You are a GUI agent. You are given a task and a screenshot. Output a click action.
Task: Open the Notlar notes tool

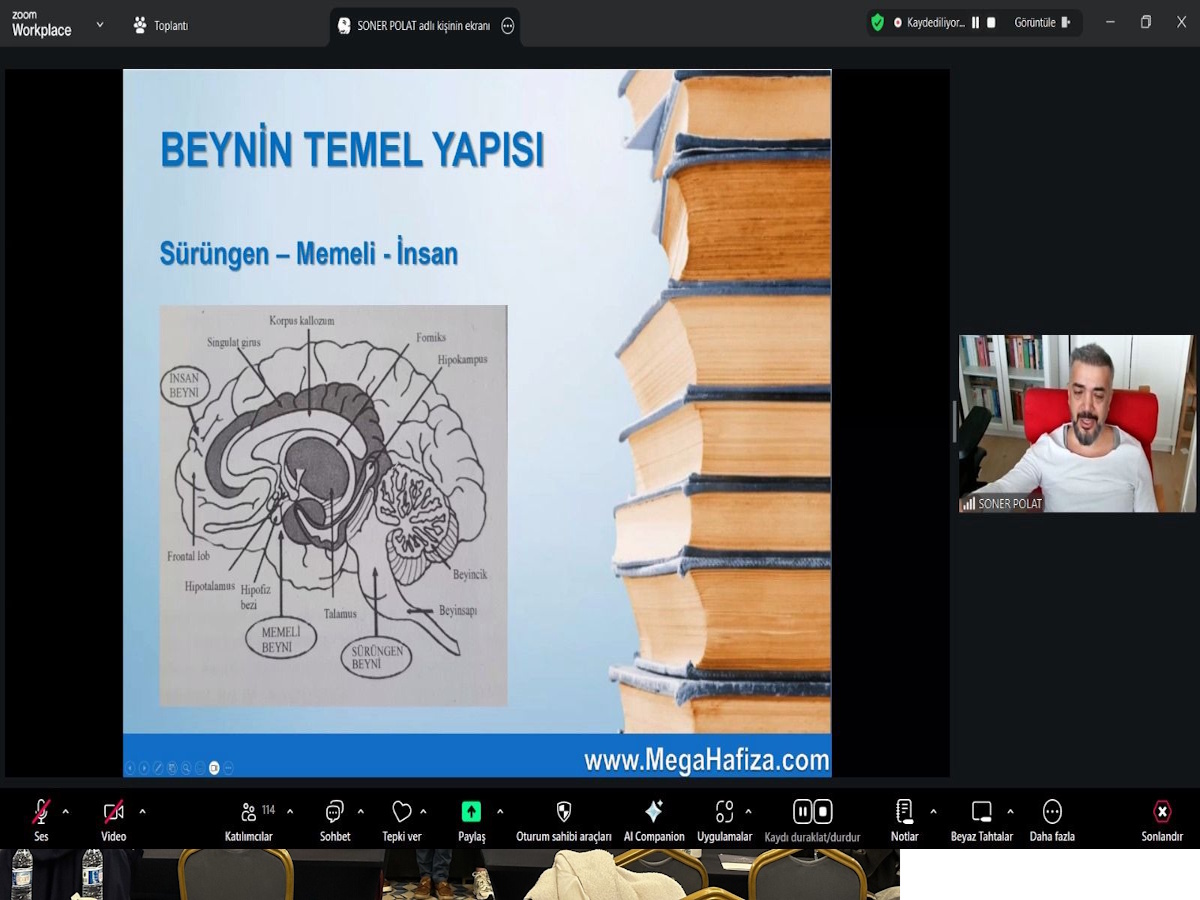click(904, 812)
